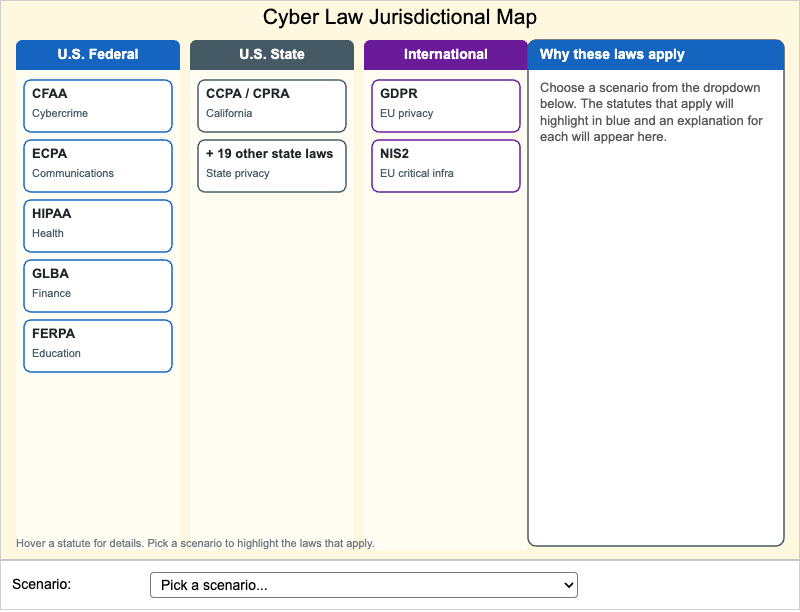This screenshot has width=800, height=612.
Task: Select the CCPA / CPRA California card
Action: point(272,106)
